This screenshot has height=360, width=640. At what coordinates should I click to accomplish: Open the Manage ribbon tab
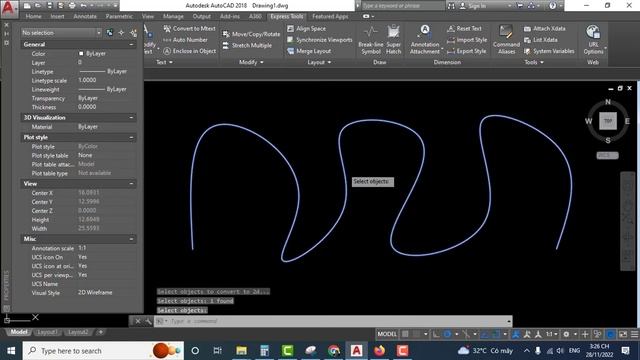(173, 16)
